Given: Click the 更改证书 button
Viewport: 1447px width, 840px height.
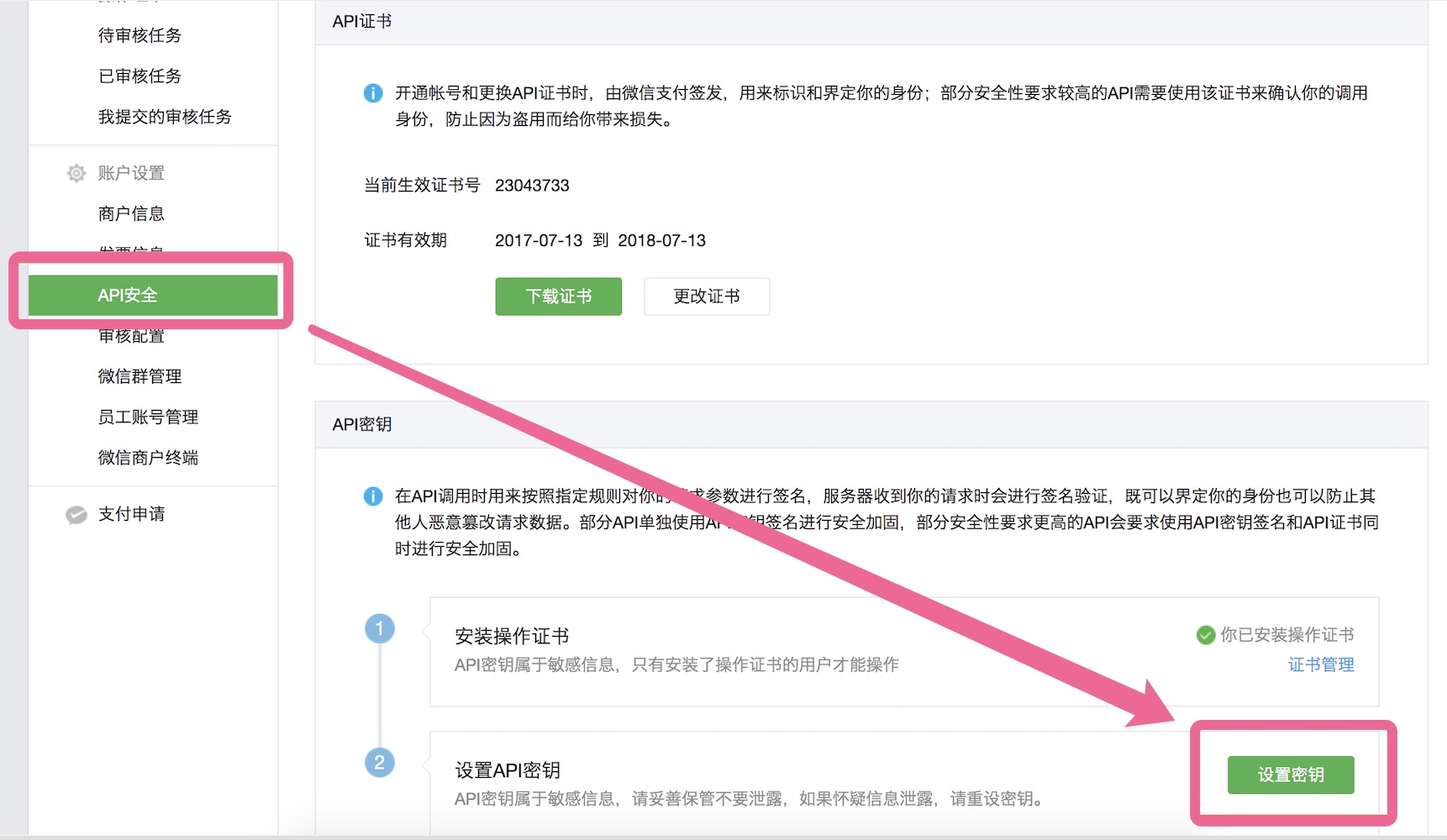Looking at the screenshot, I should coord(706,297).
